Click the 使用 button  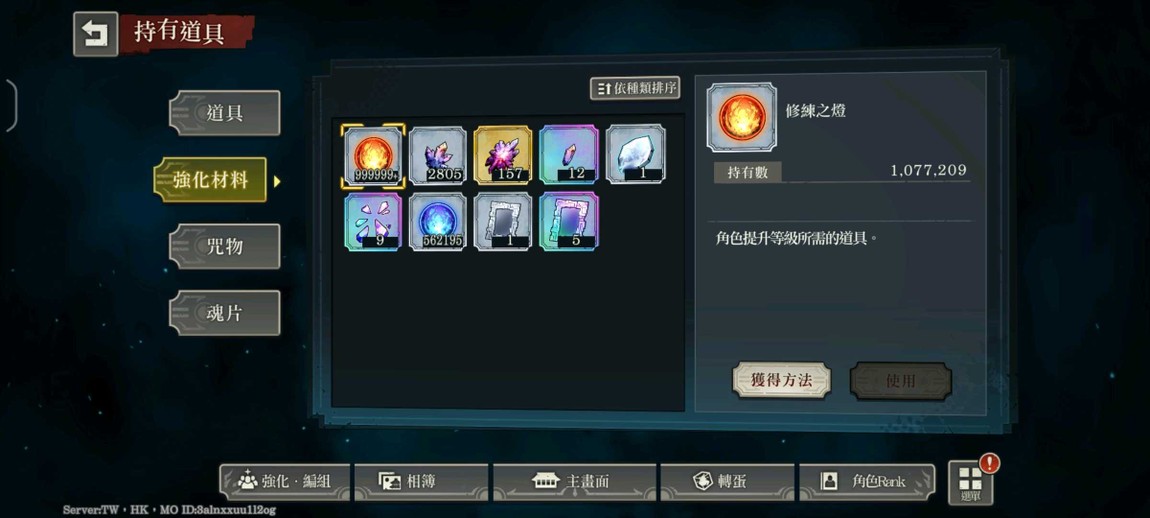point(901,381)
